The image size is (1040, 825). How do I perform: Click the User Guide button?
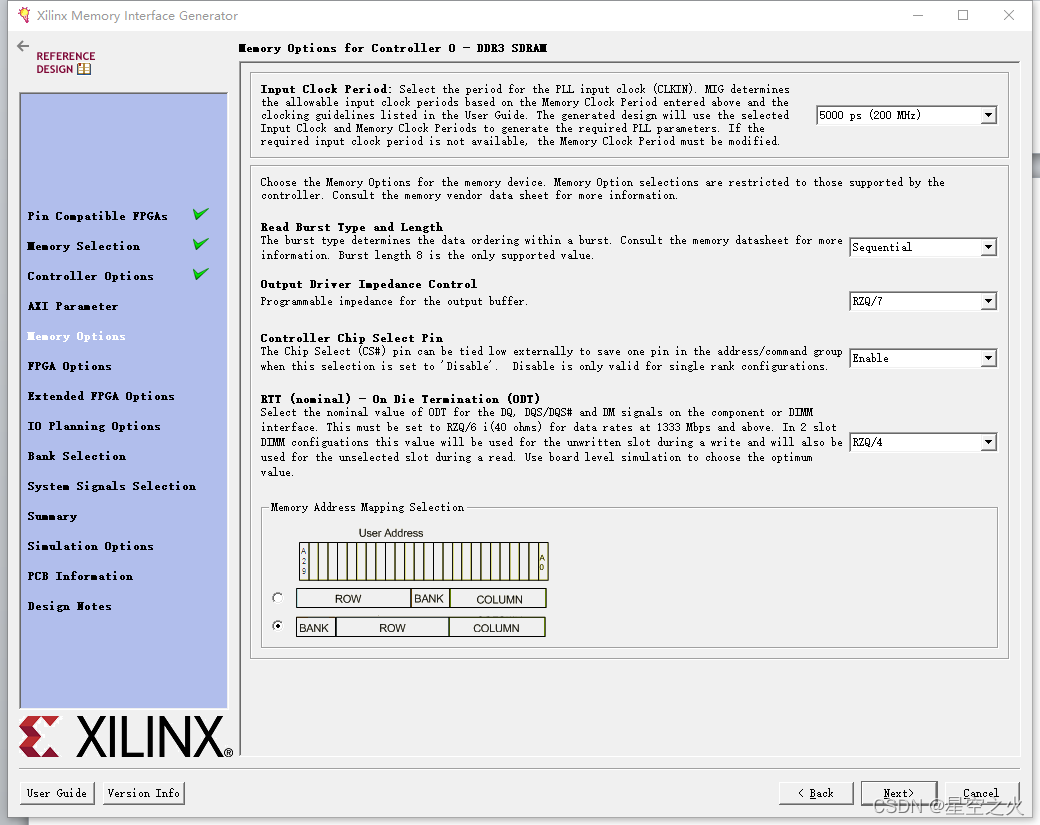coord(57,793)
